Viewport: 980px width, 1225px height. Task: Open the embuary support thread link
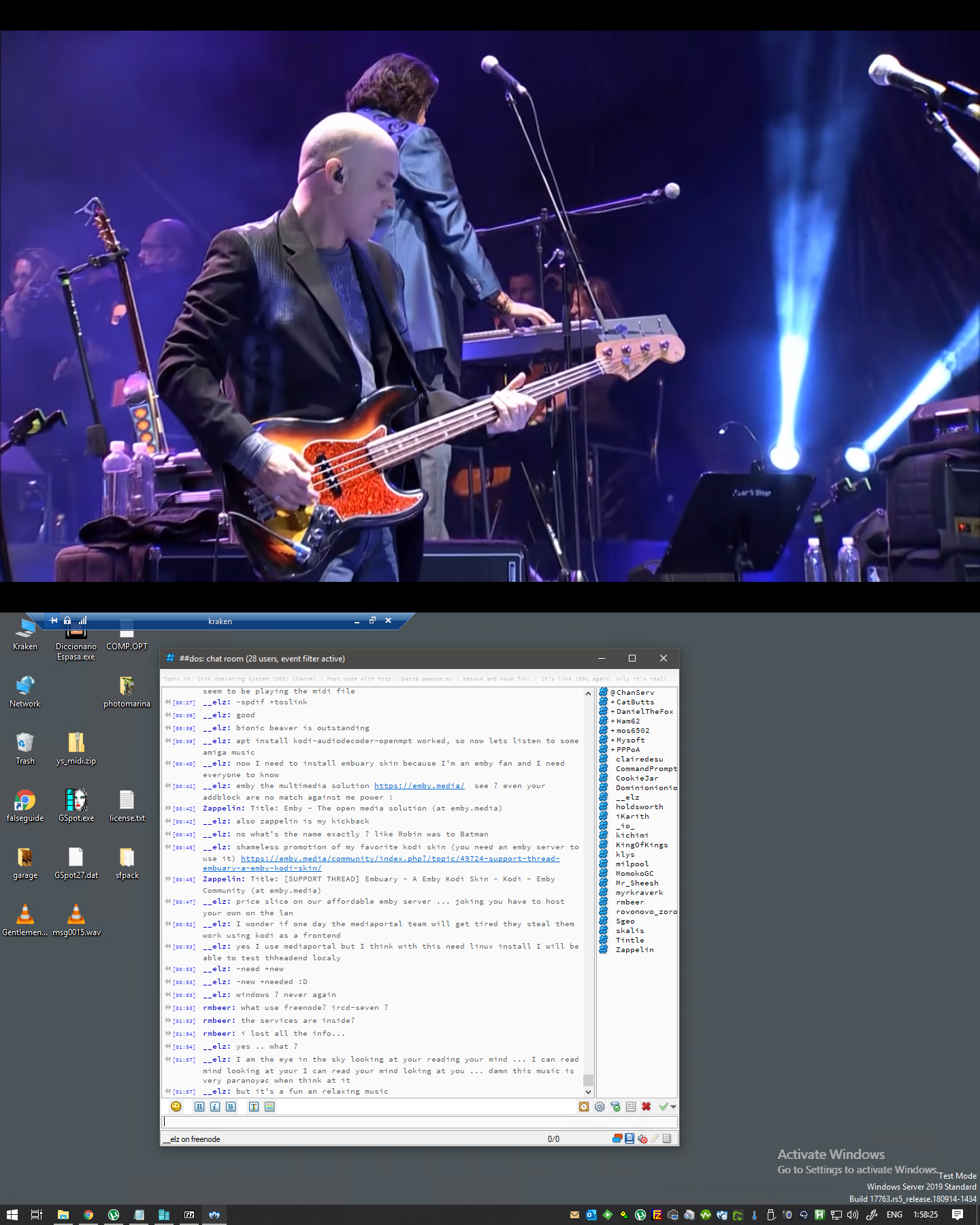pyautogui.click(x=400, y=863)
